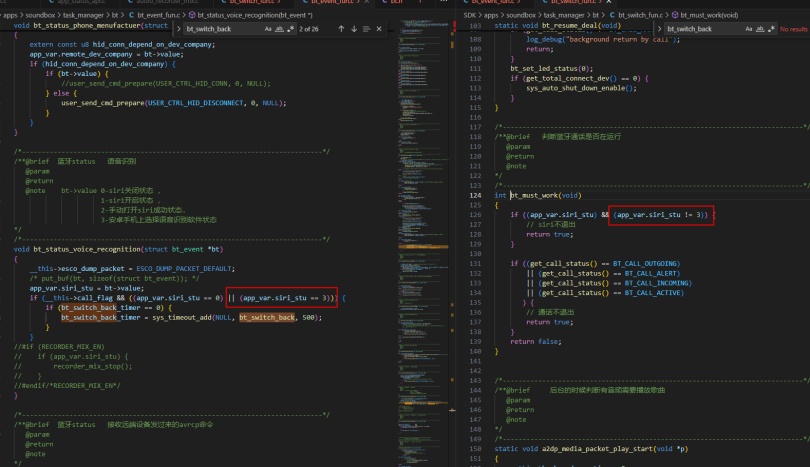Viewport: 810px width, 467px height.
Task: Click the 'No results' label in right find box
Action: coord(794,29)
